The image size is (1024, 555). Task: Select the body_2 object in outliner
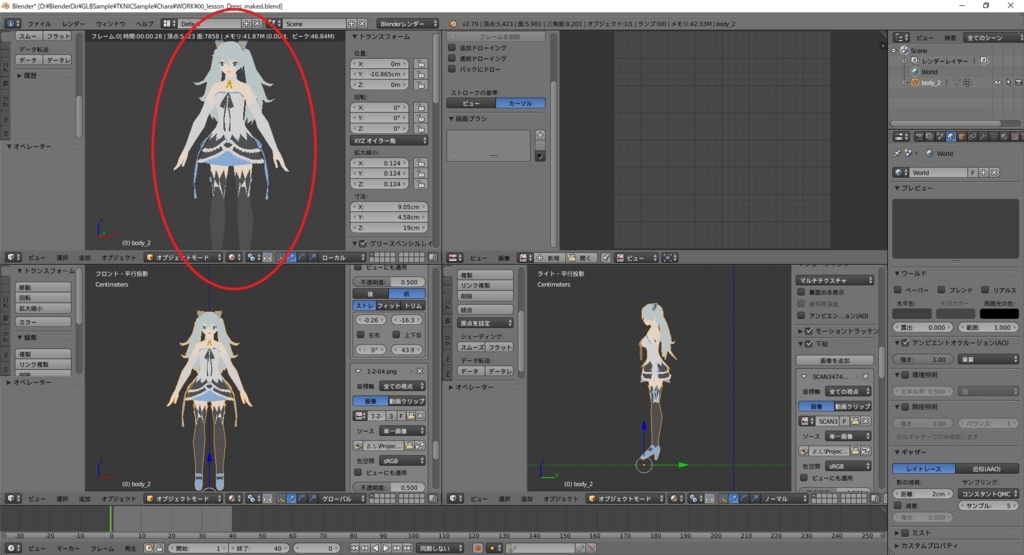pyautogui.click(x=930, y=83)
